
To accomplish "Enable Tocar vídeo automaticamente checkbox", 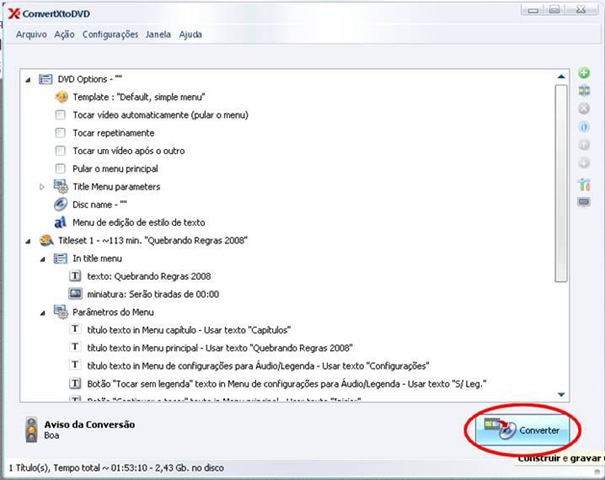I will 60,115.
